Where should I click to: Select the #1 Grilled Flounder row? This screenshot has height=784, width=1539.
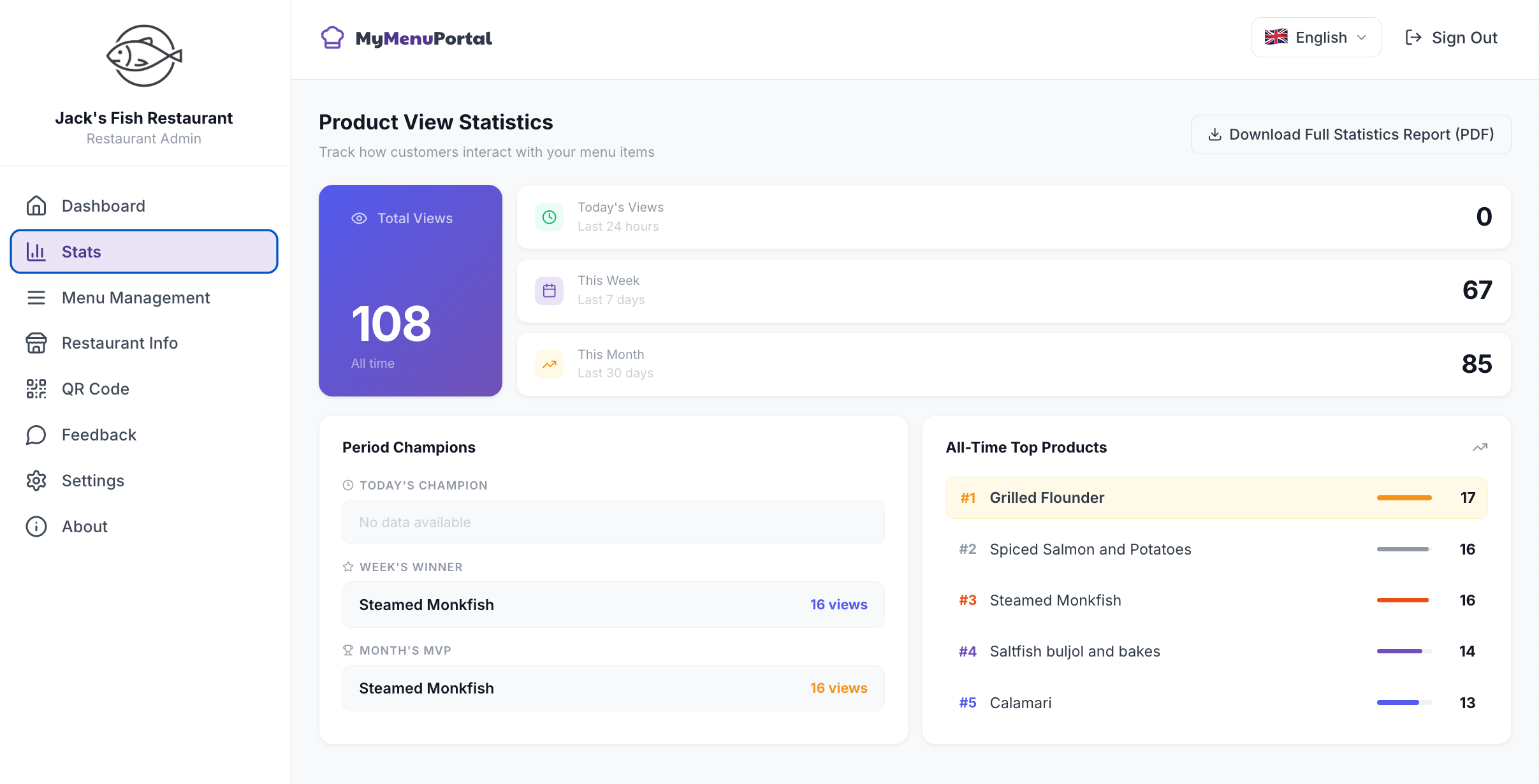point(1216,498)
